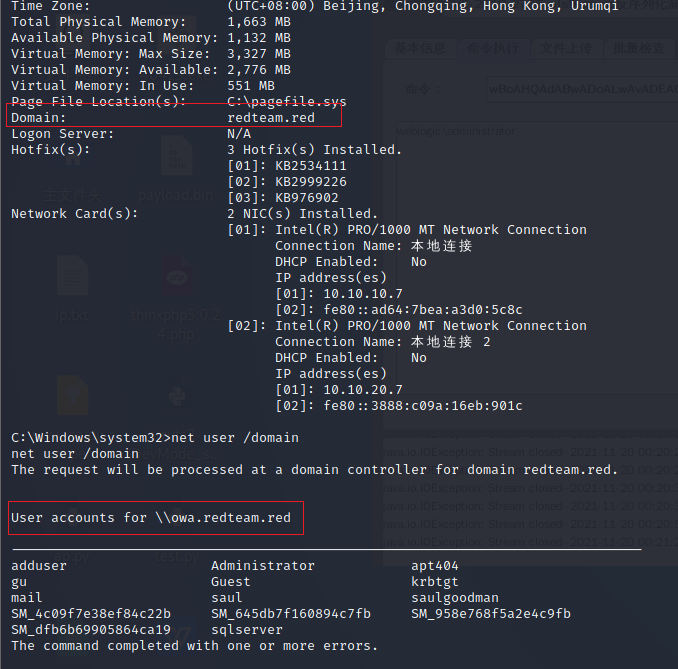This screenshot has width=678, height=669.
Task: Click the saulgoodman username in the list
Action: 454,598
